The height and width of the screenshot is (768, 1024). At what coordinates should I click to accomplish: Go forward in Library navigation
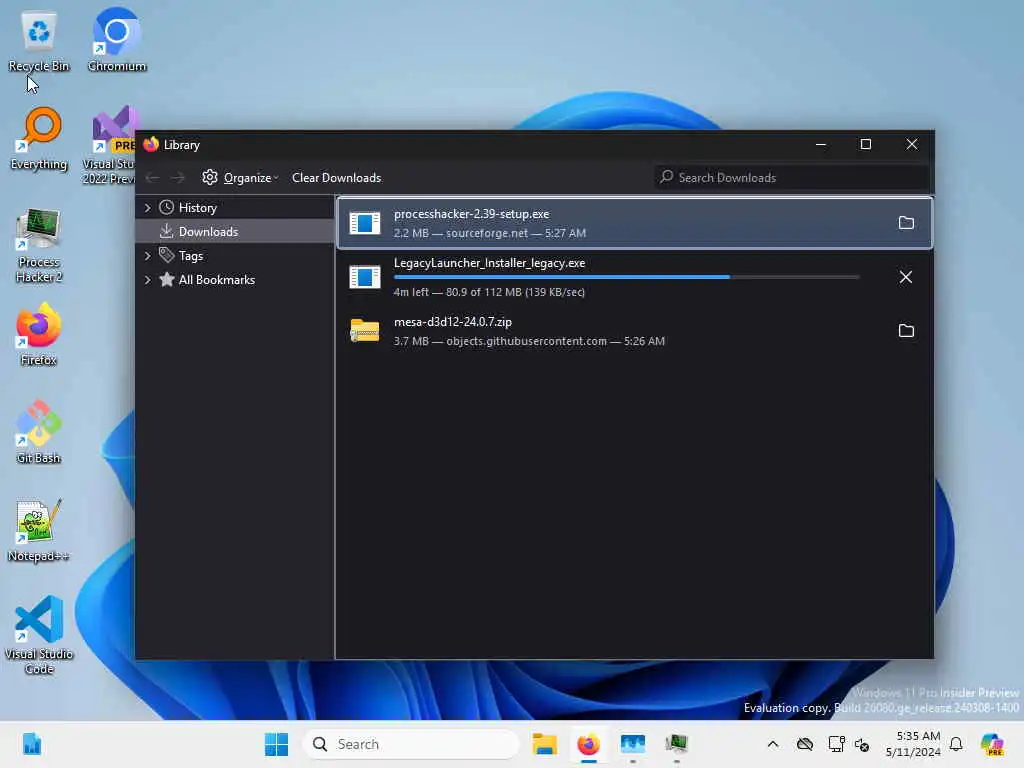pyautogui.click(x=178, y=178)
